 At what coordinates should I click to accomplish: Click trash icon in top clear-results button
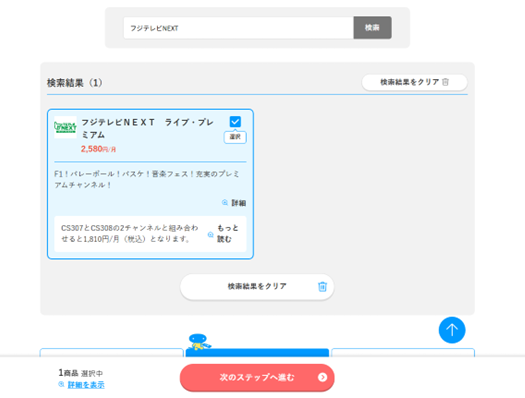pyautogui.click(x=445, y=82)
